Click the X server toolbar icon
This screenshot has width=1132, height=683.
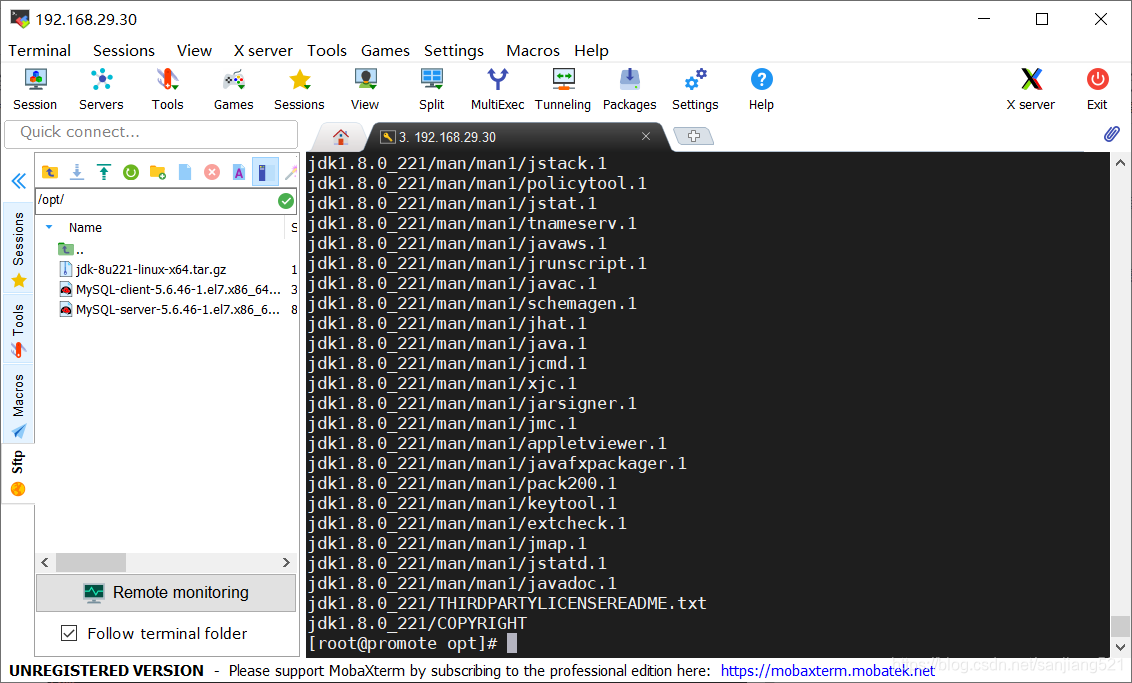point(1031,89)
